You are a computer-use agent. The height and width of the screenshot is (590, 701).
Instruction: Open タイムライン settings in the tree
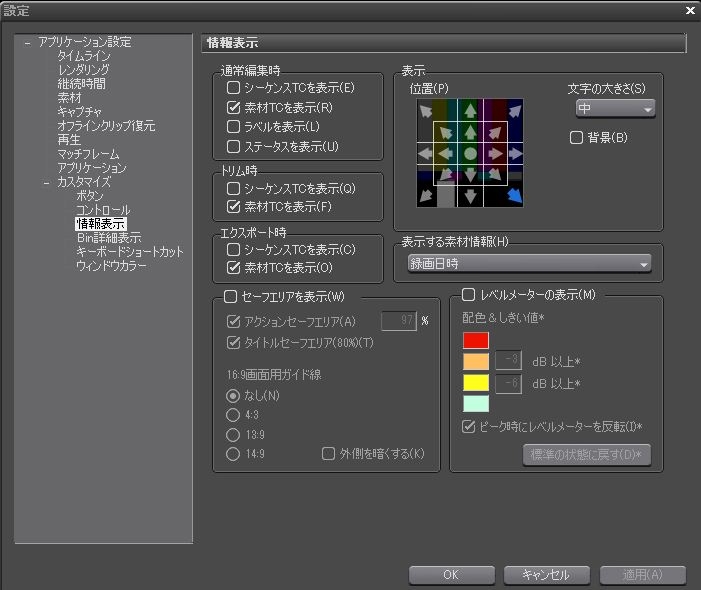tap(83, 56)
